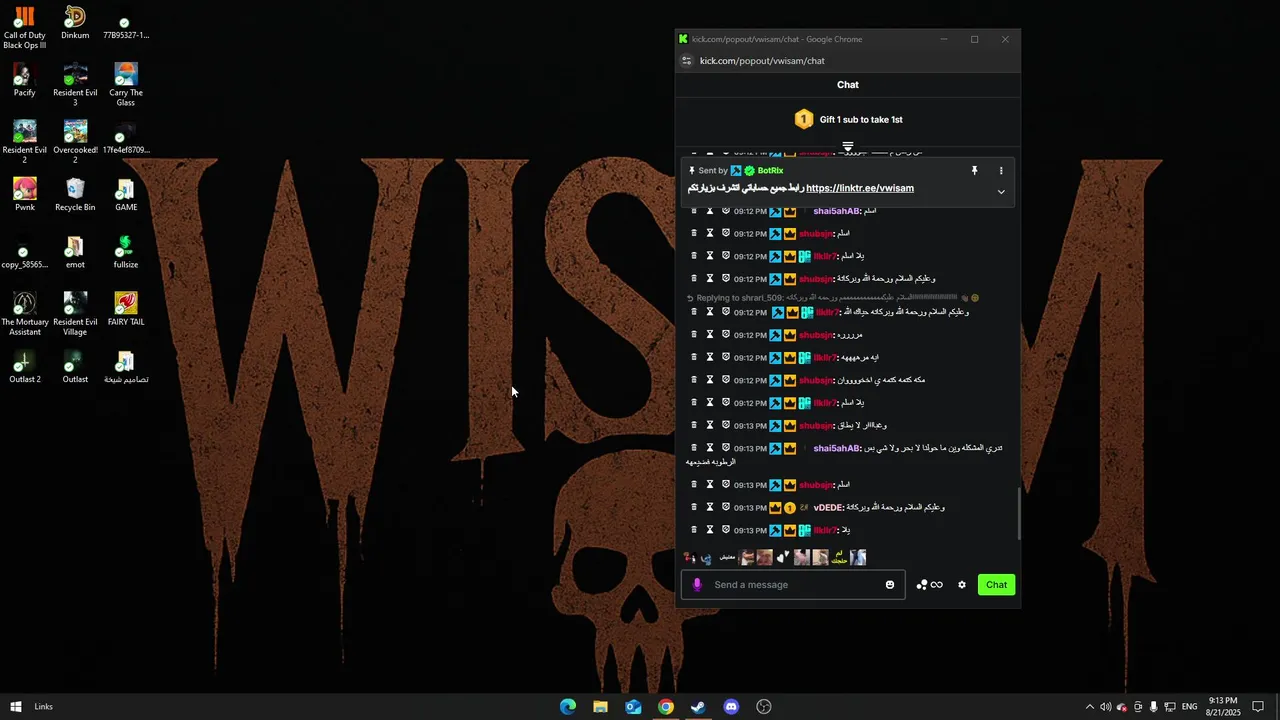Click moderator badge beside shai5ahAB at 09:12 PM
1280x720 pixels.
(x=775, y=211)
